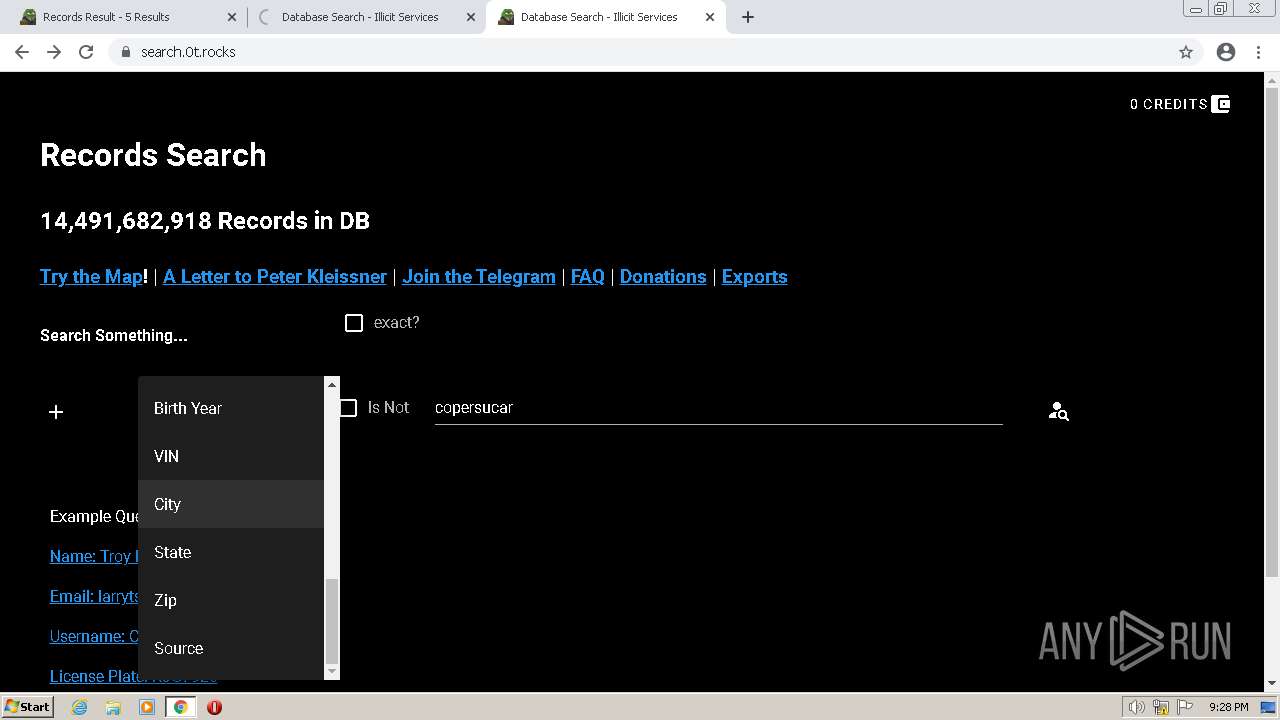Screen dimensions: 1280x720
Task: Open the FAQ link
Action: click(588, 277)
